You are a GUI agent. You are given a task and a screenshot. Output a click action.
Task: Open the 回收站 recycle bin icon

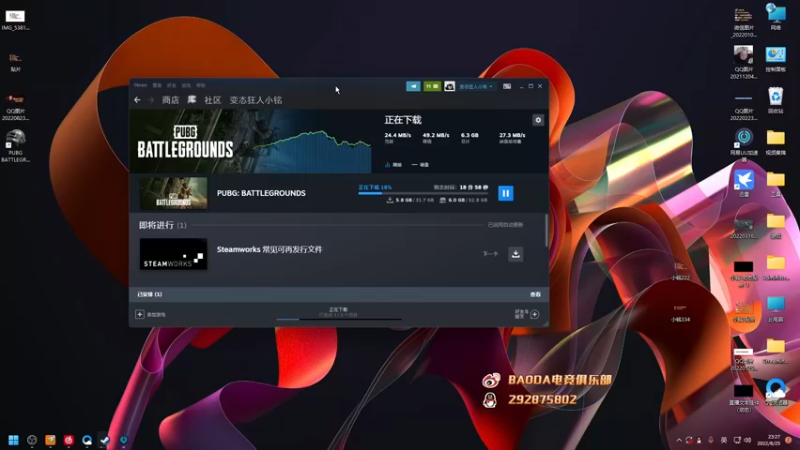(776, 101)
